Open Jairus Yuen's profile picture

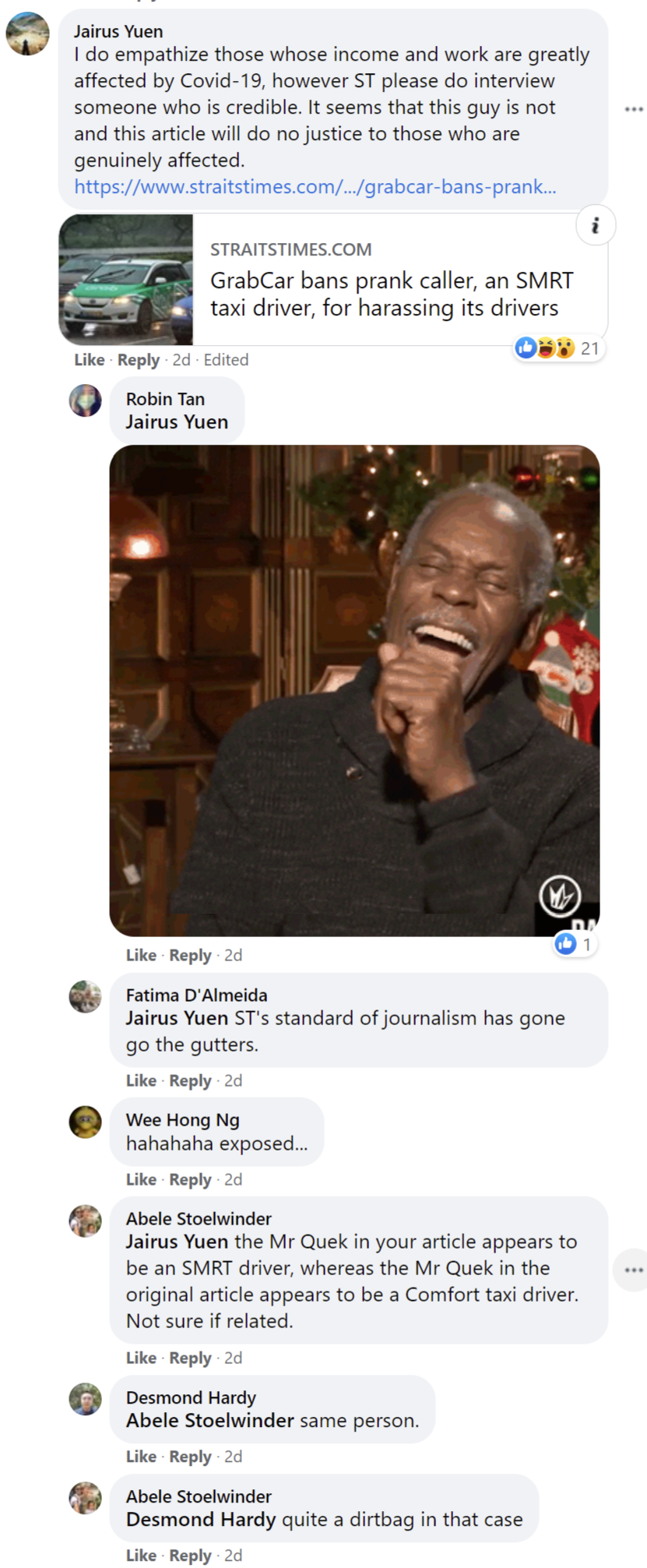pyautogui.click(x=27, y=34)
